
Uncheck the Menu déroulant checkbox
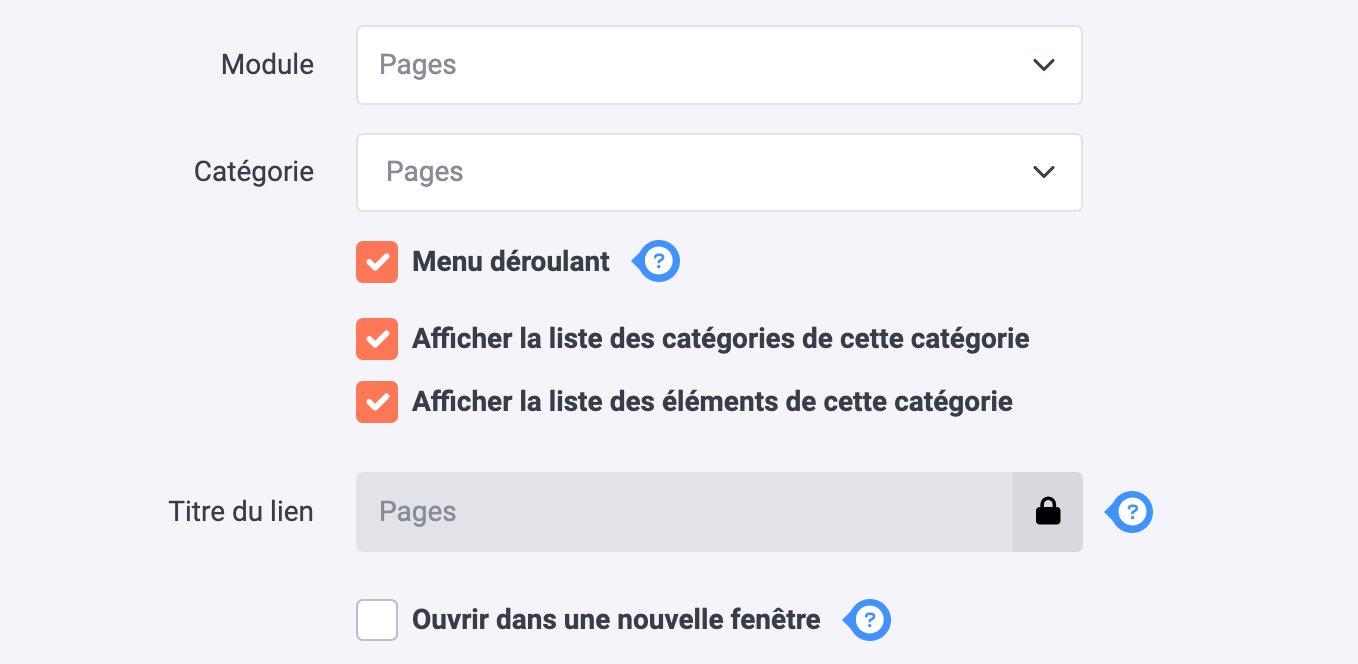(x=377, y=262)
